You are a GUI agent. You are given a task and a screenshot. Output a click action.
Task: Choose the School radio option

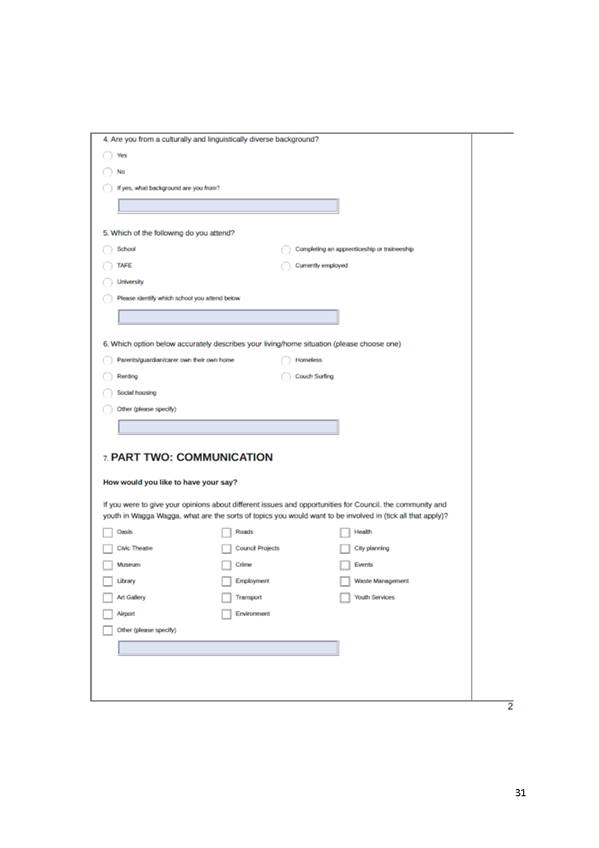click(x=108, y=249)
